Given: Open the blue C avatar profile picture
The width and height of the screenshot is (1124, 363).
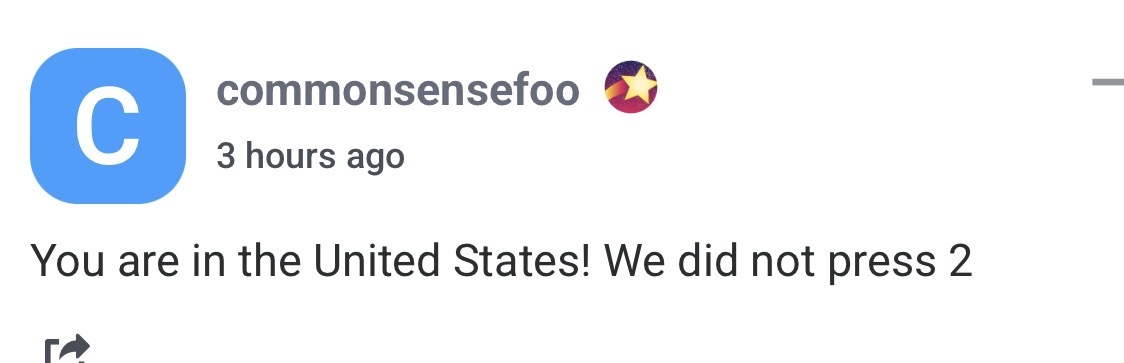Looking at the screenshot, I should (x=108, y=126).
